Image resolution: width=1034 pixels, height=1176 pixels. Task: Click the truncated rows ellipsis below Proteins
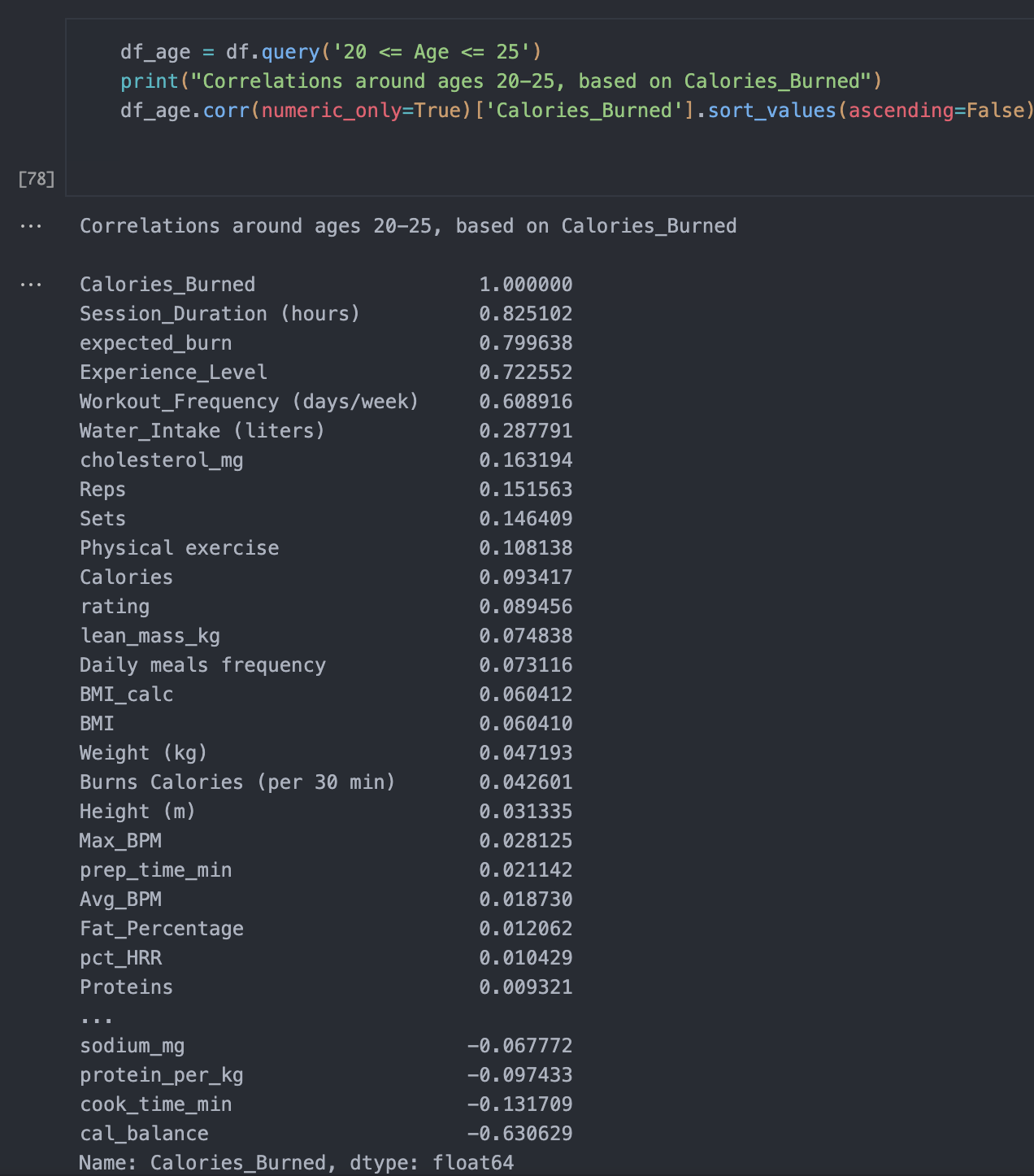click(97, 1017)
